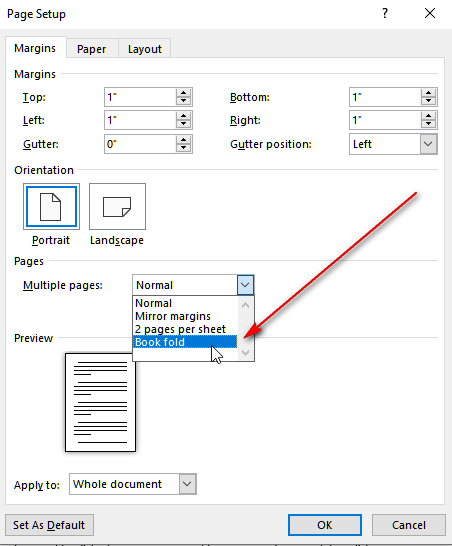The height and width of the screenshot is (546, 452).
Task: Increase the Top margin value
Action: click(x=184, y=93)
